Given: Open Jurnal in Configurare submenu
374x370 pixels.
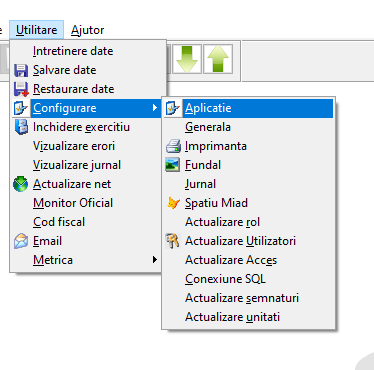Looking at the screenshot, I should click(248, 184).
